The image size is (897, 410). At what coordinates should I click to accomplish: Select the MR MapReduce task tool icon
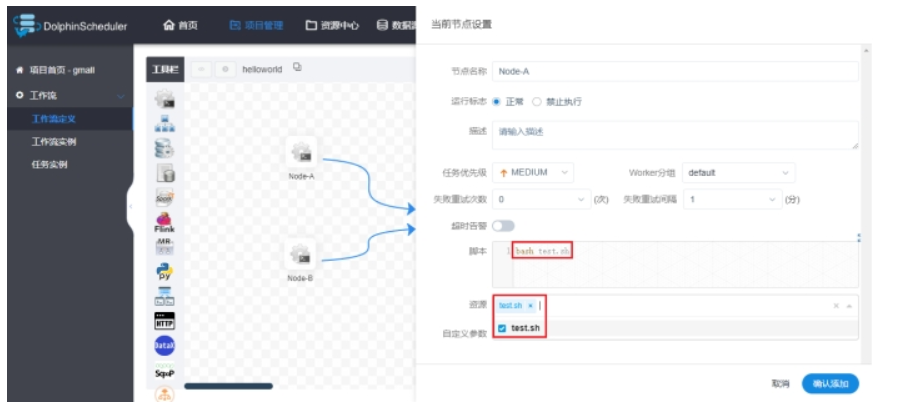click(165, 246)
